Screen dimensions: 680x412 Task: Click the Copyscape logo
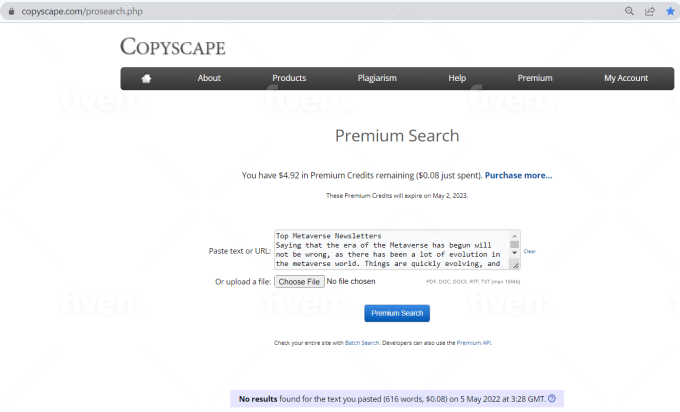(x=172, y=47)
